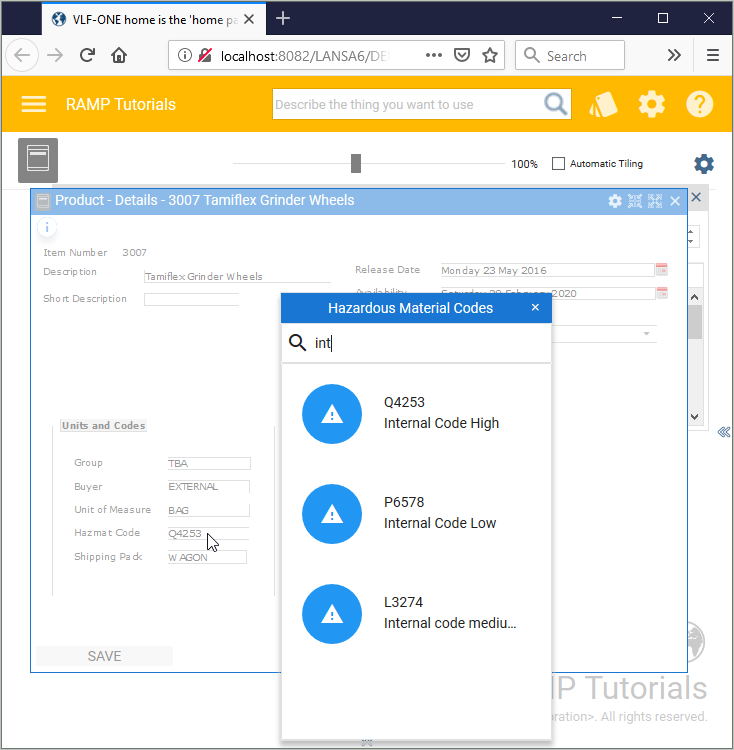Close the Product Details panel
The image size is (734, 750).
pyautogui.click(x=675, y=201)
